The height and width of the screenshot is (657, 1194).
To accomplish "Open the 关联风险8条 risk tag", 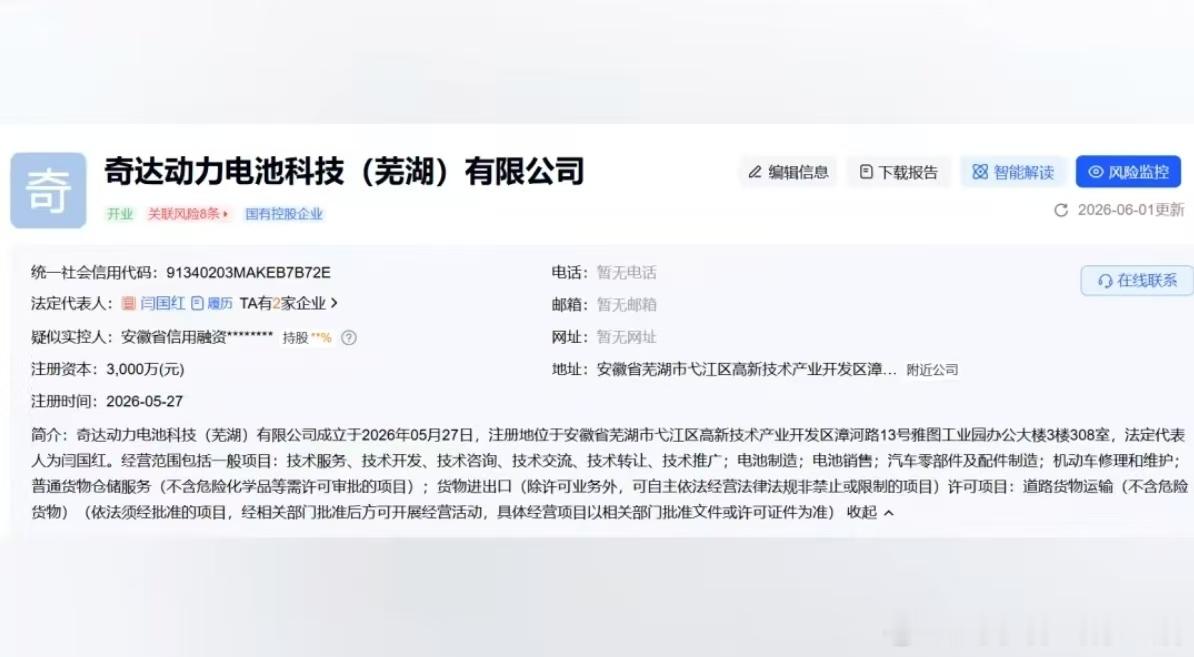I will tap(187, 214).
